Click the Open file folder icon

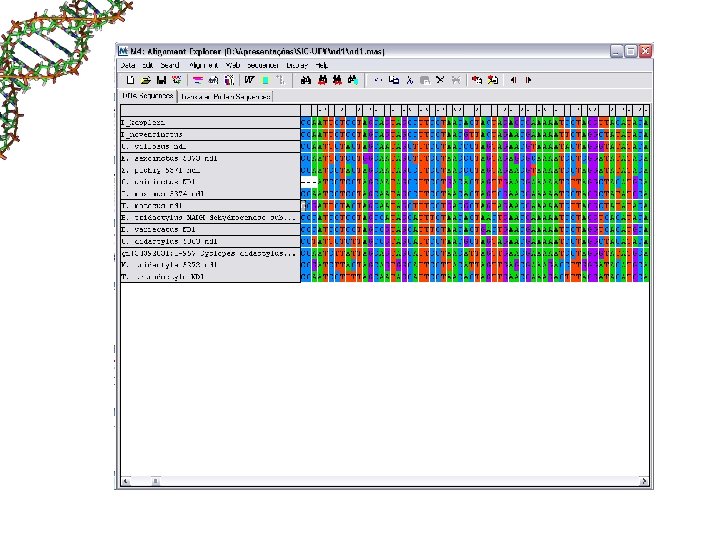146,80
